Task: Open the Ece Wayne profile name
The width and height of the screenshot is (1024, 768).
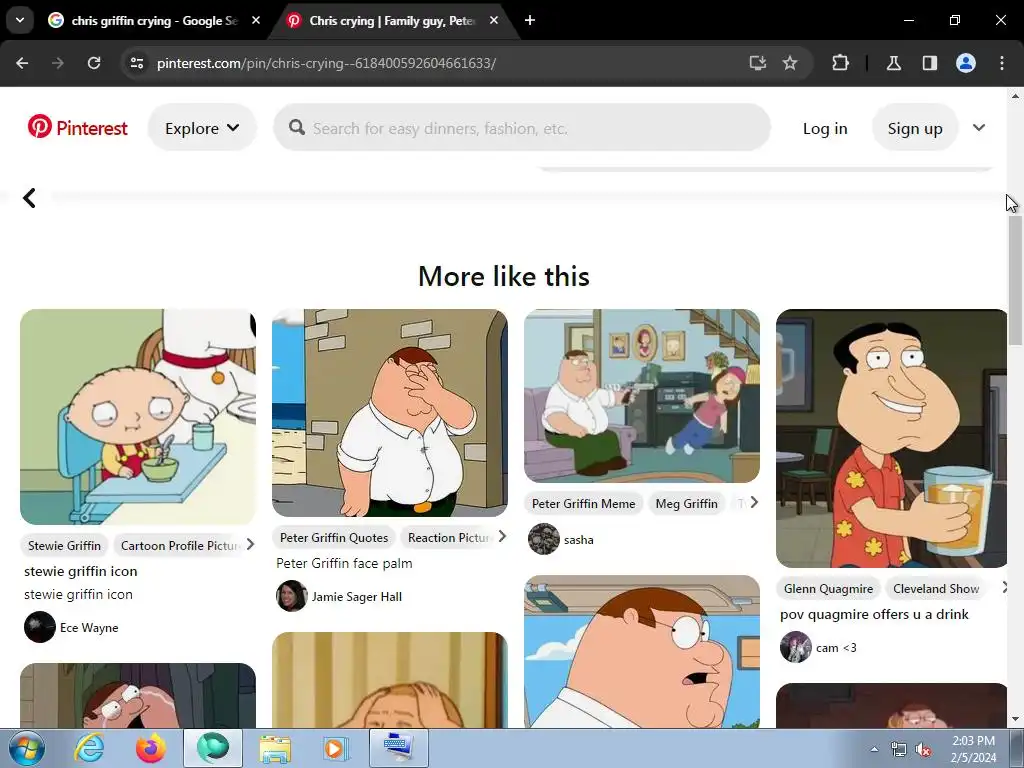Action: (89, 628)
